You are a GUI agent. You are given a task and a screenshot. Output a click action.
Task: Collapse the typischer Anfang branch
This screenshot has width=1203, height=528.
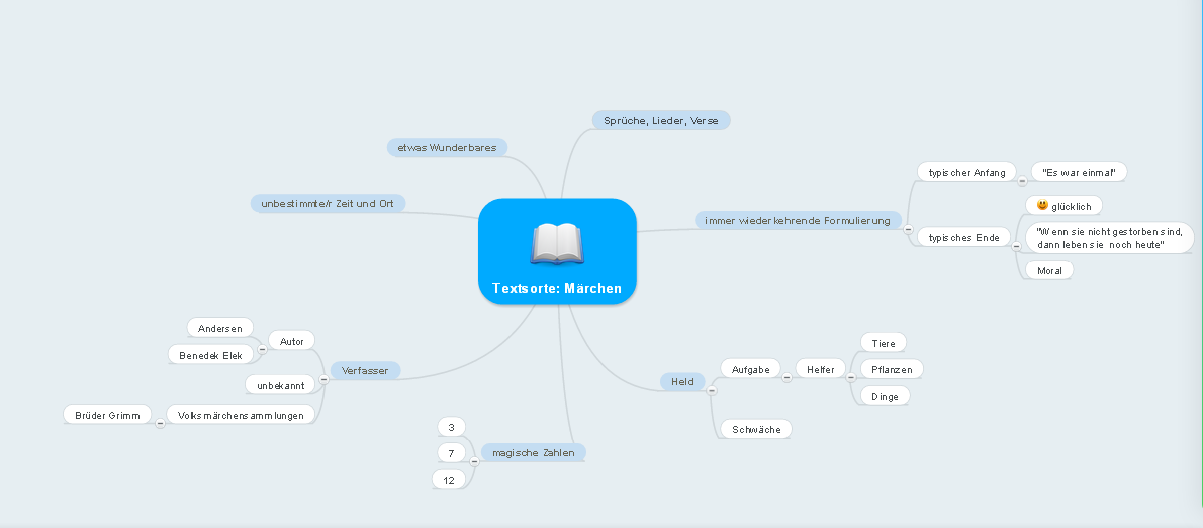coord(1022,181)
